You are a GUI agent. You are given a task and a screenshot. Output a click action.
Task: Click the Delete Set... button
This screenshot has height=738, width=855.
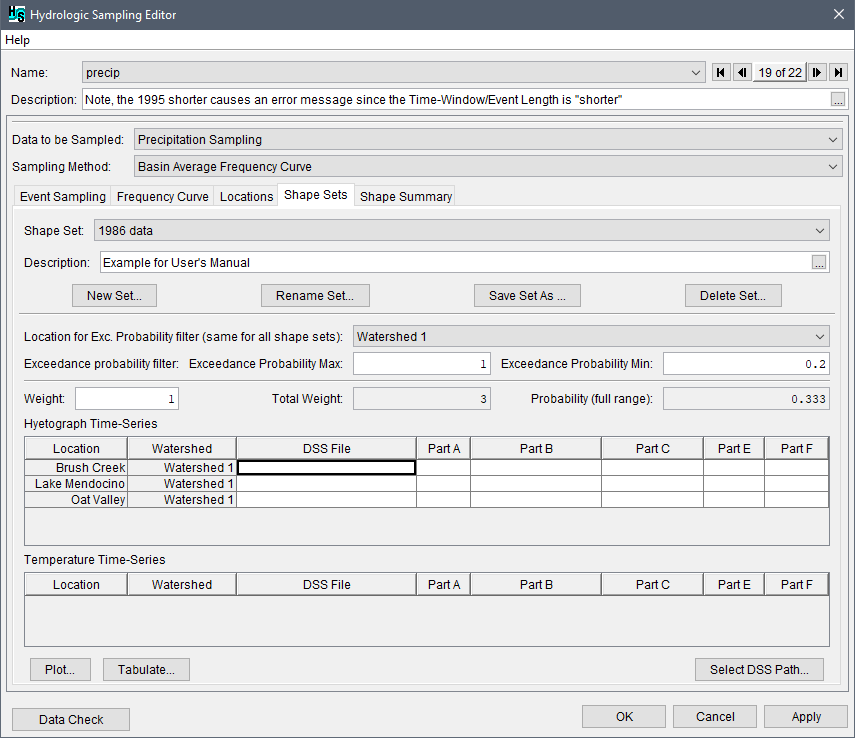733,296
